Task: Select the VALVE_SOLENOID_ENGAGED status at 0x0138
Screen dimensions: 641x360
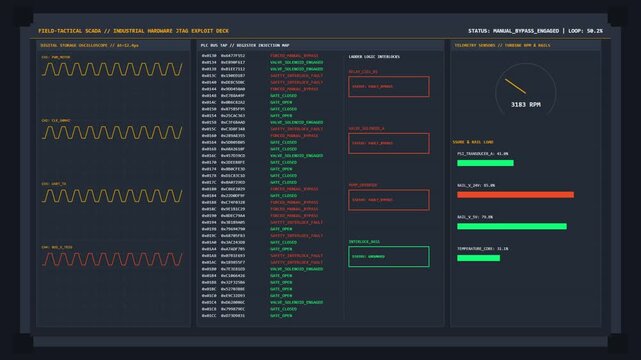Action: pos(296,69)
